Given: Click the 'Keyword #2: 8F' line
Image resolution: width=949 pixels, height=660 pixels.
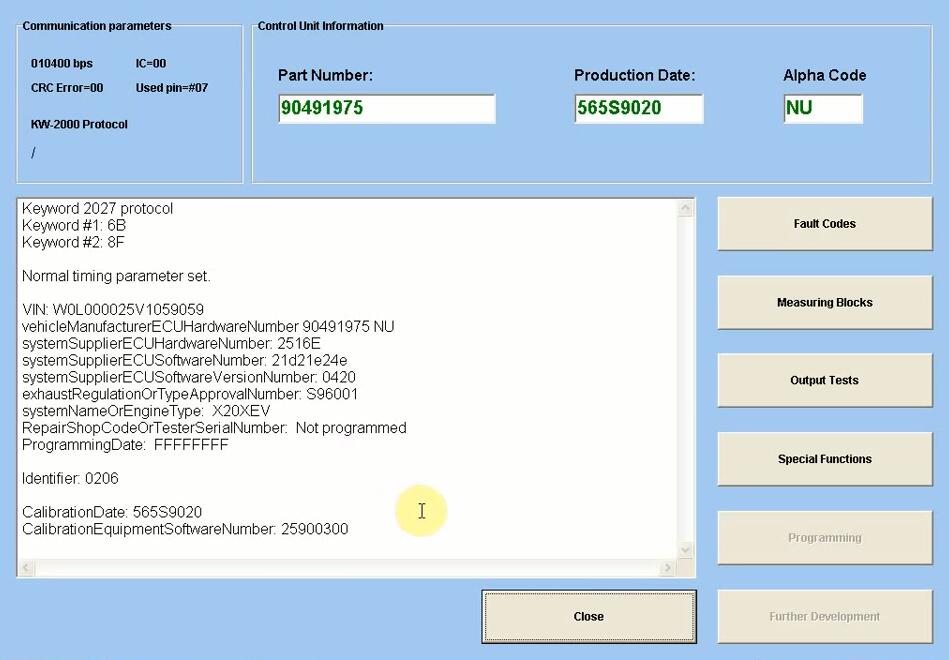Looking at the screenshot, I should pyautogui.click(x=73, y=242).
